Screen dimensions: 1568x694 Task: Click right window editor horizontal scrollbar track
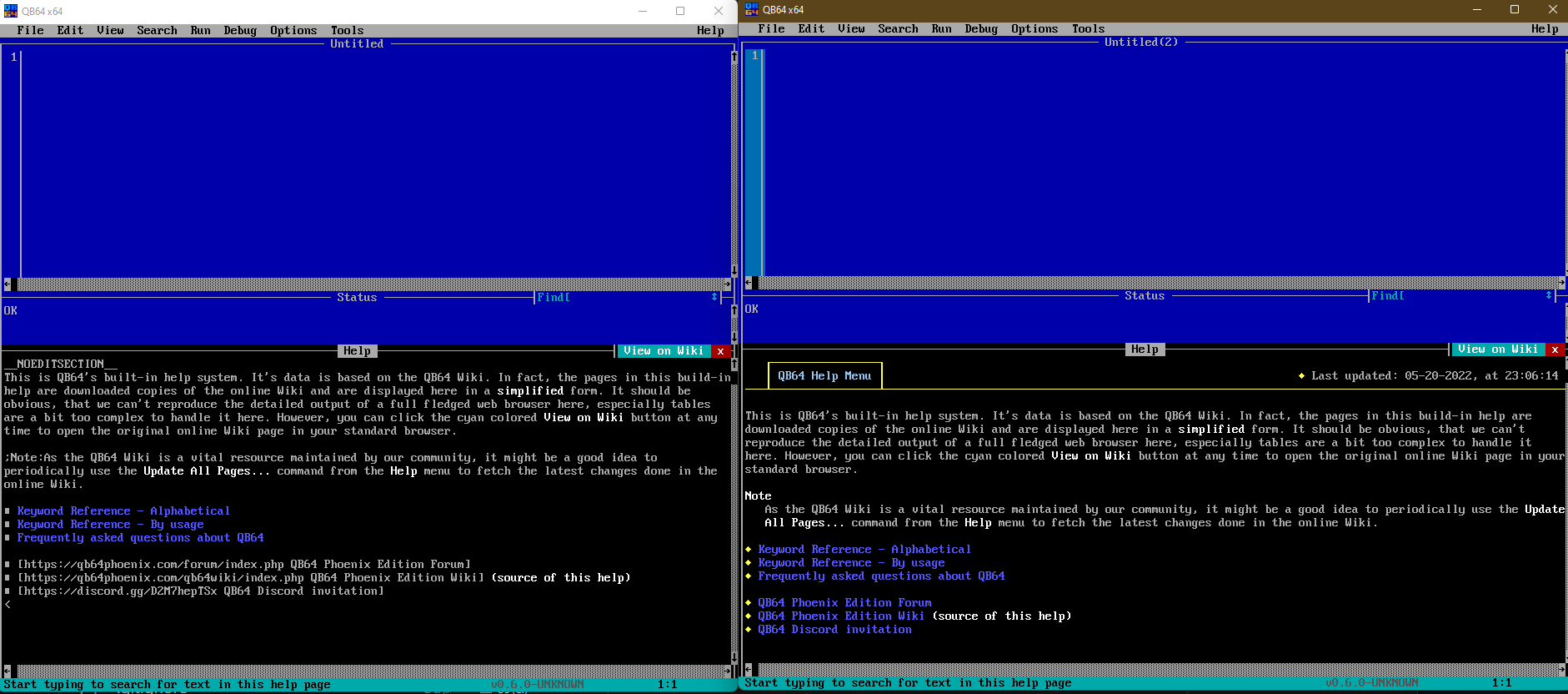point(1158,283)
